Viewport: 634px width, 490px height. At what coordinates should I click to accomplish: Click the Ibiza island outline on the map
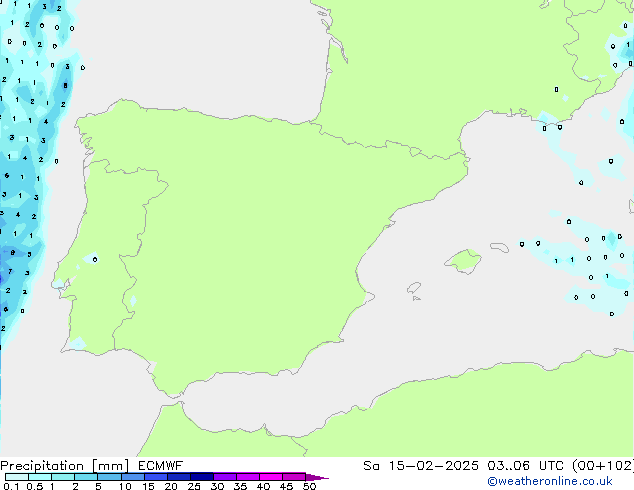pyautogui.click(x=414, y=288)
